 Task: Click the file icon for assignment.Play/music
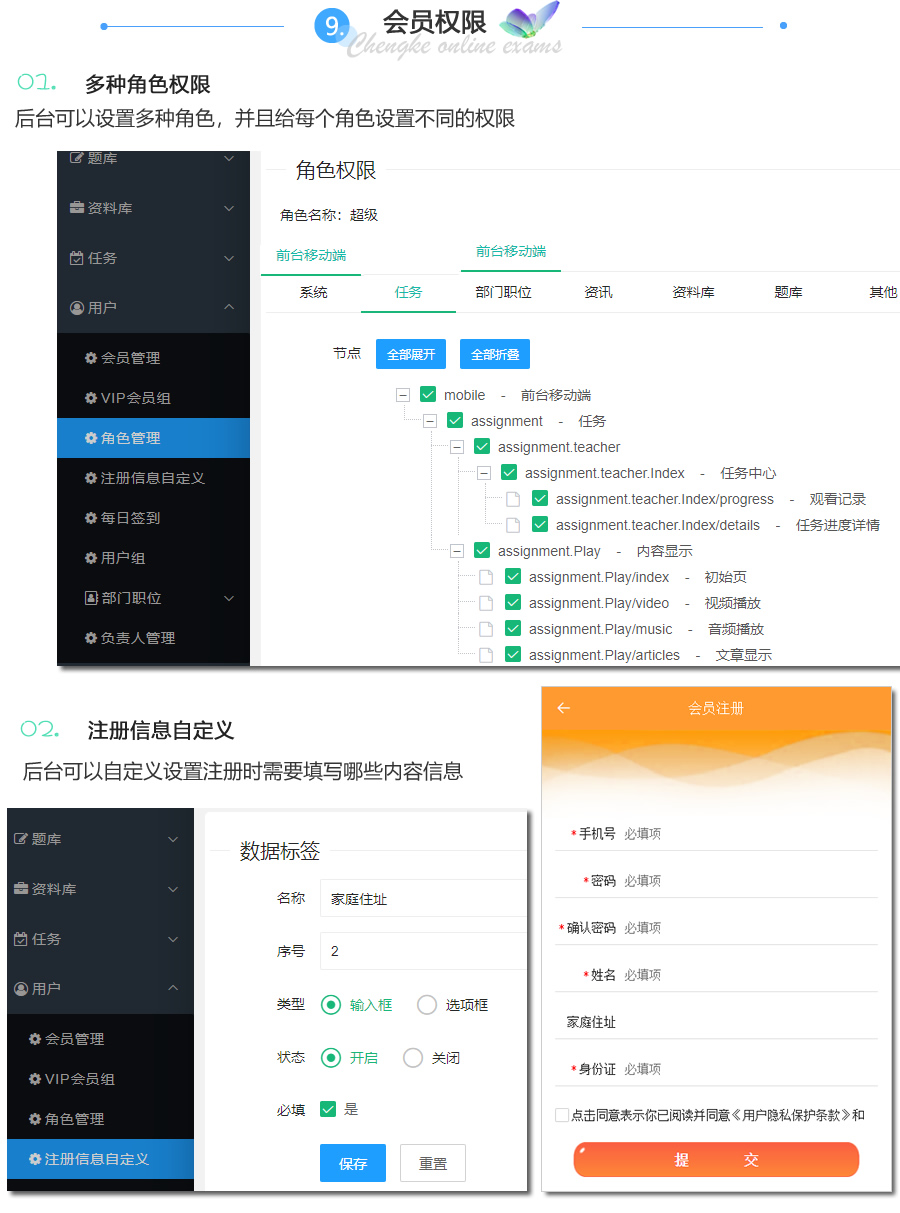coord(486,629)
